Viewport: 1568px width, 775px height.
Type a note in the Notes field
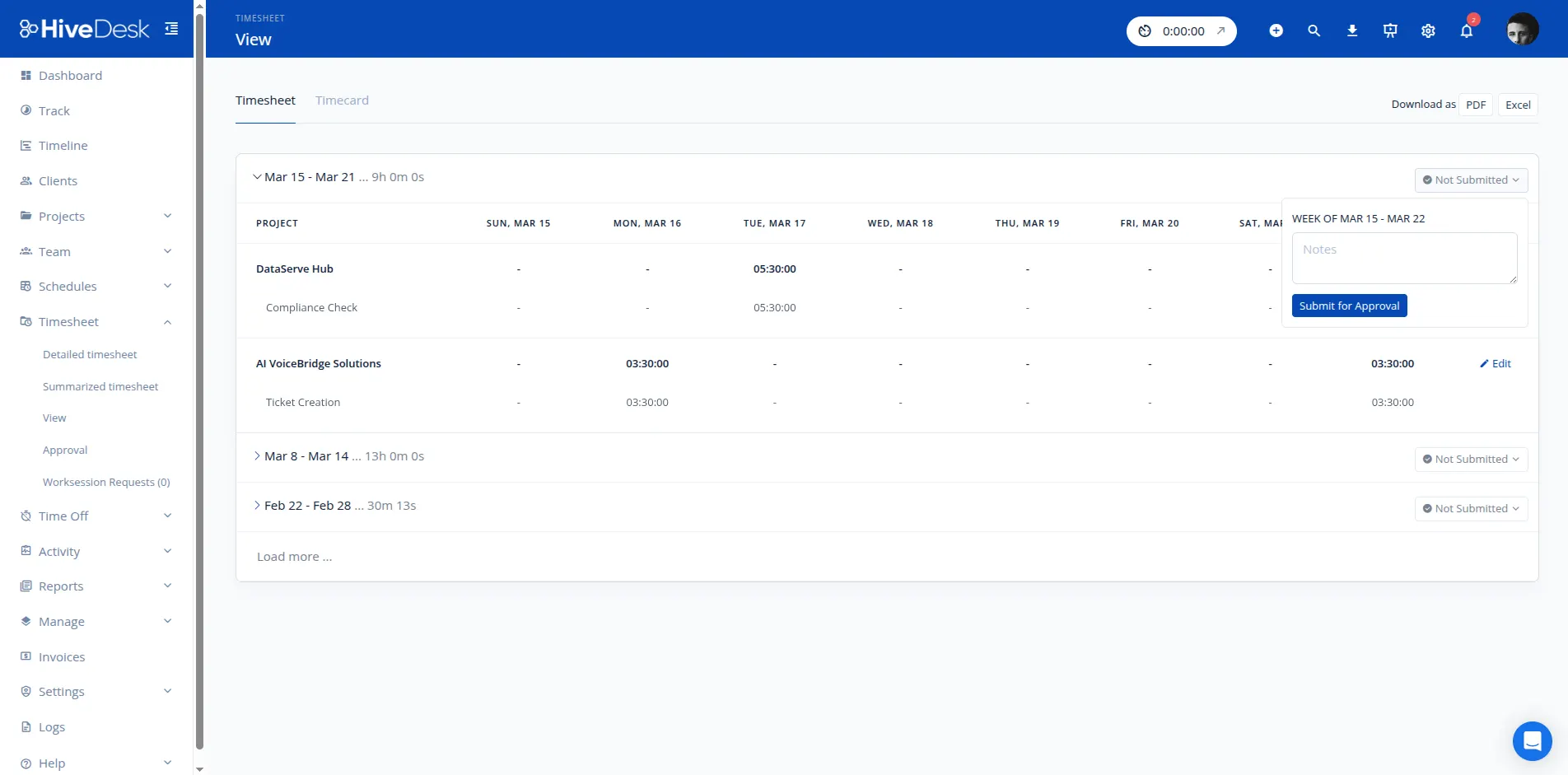pos(1403,257)
